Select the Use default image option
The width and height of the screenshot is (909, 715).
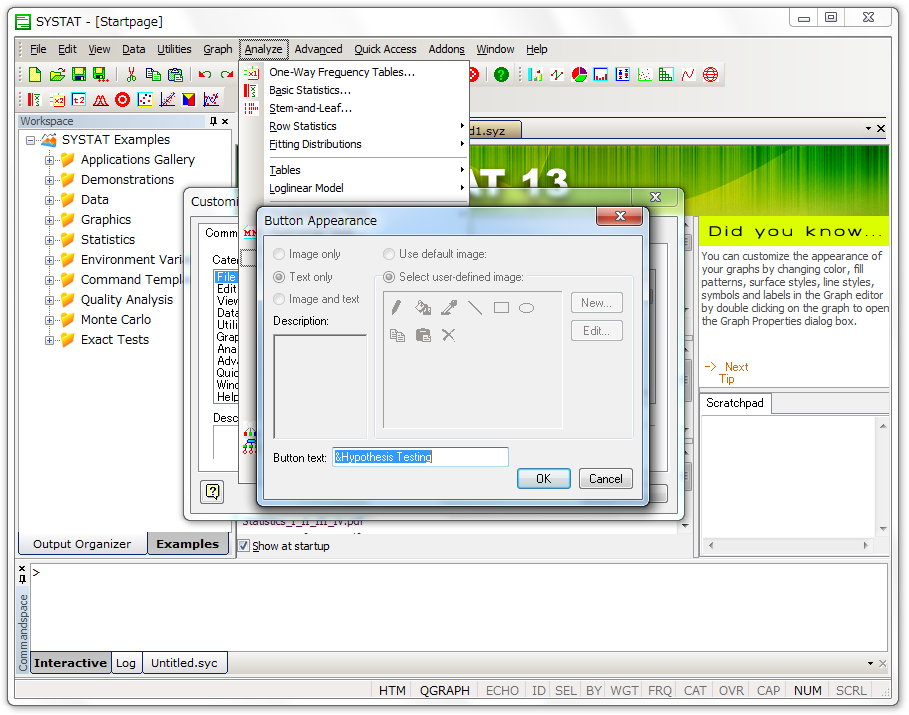tap(389, 254)
